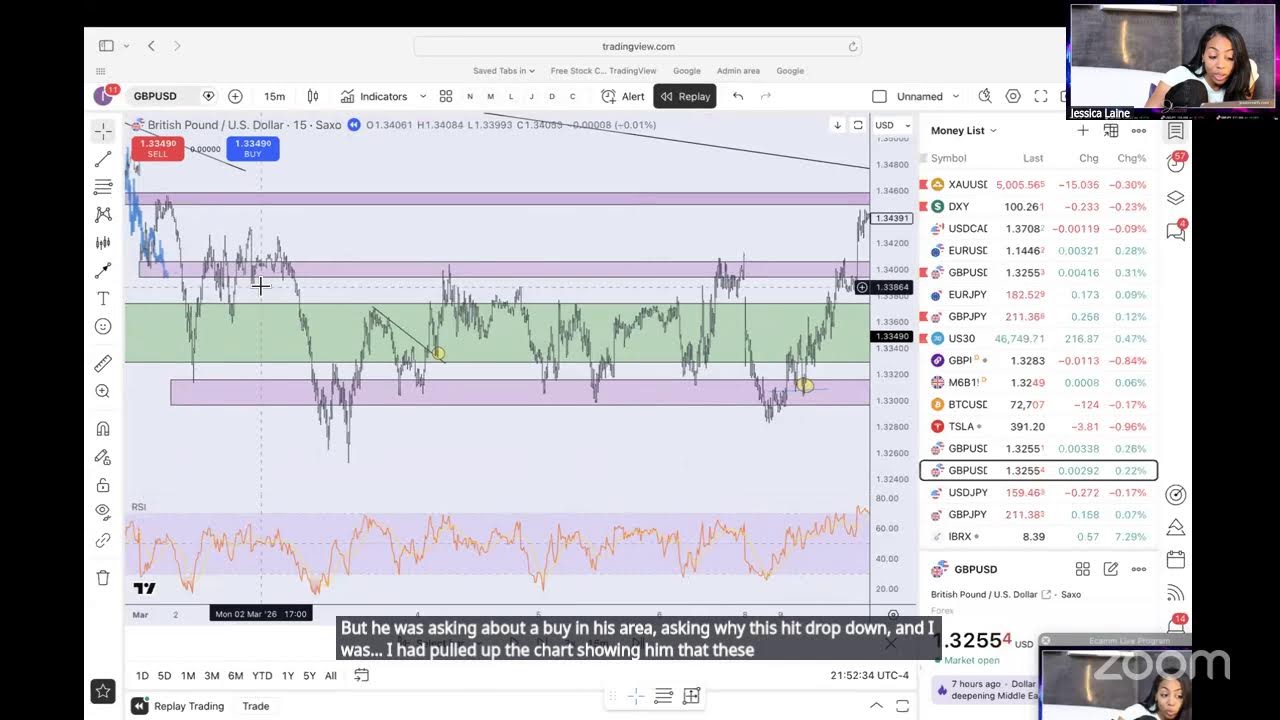Remove objects with the trash icon

click(x=103, y=577)
